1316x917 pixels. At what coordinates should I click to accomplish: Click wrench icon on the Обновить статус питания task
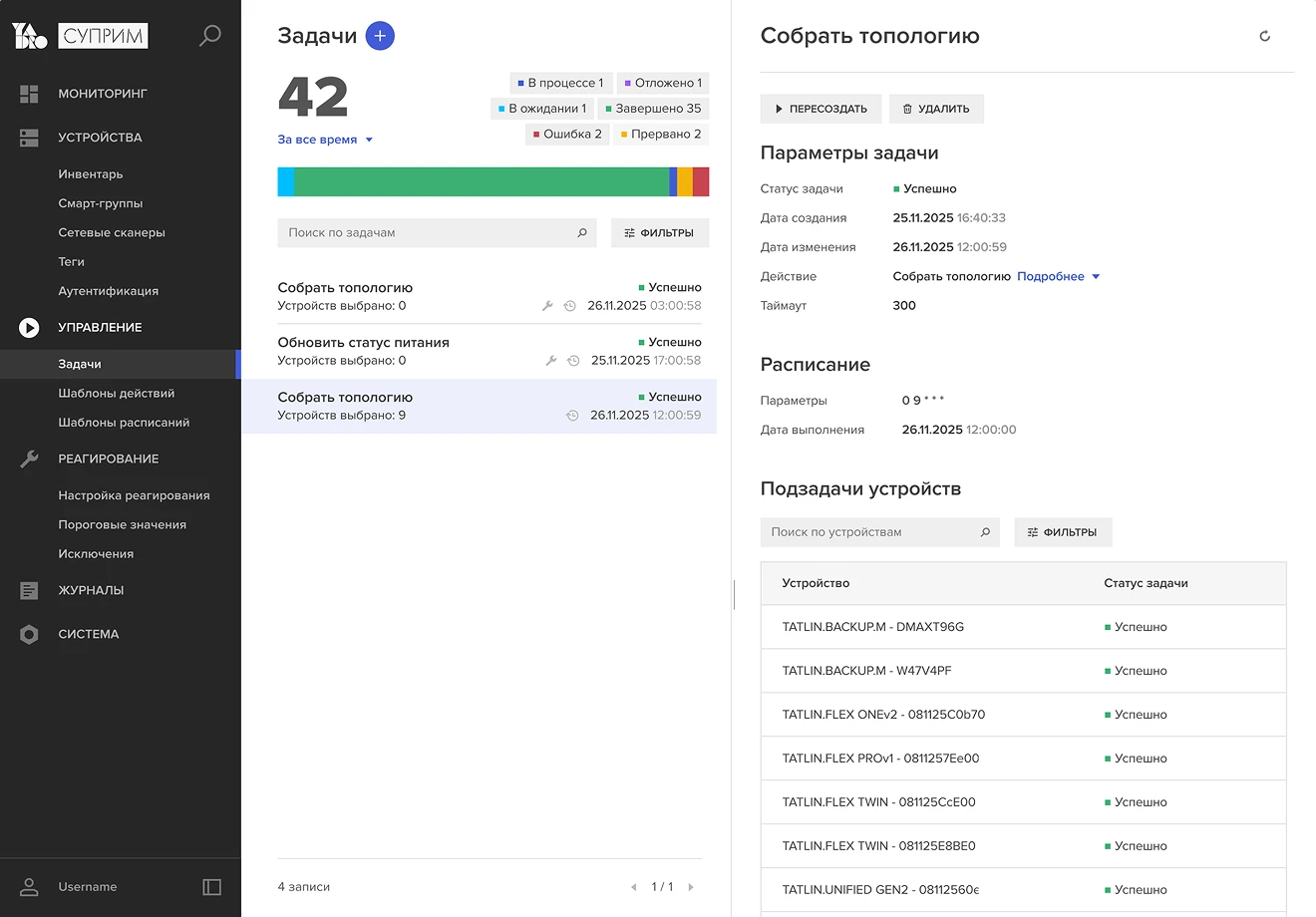550,361
